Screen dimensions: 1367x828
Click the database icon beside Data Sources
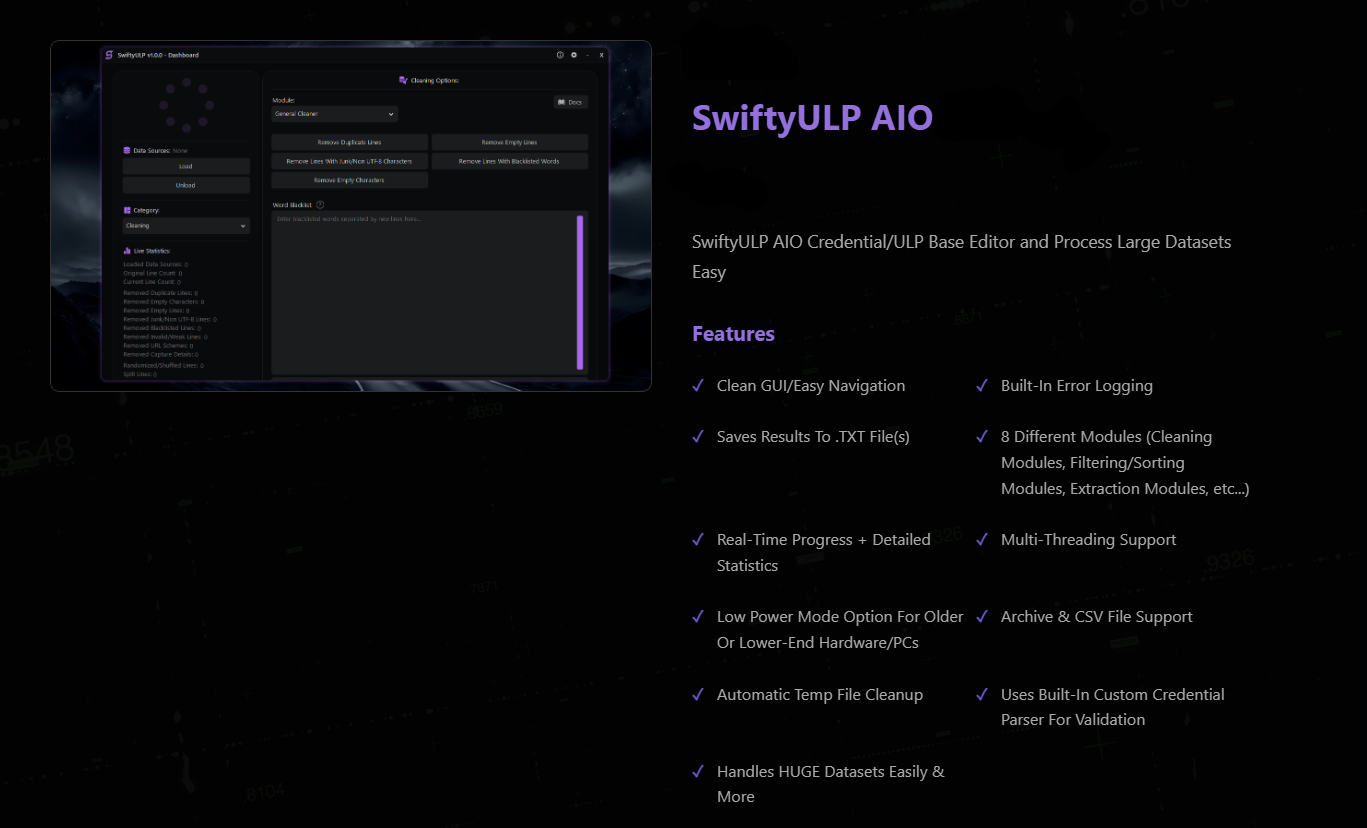pos(127,150)
